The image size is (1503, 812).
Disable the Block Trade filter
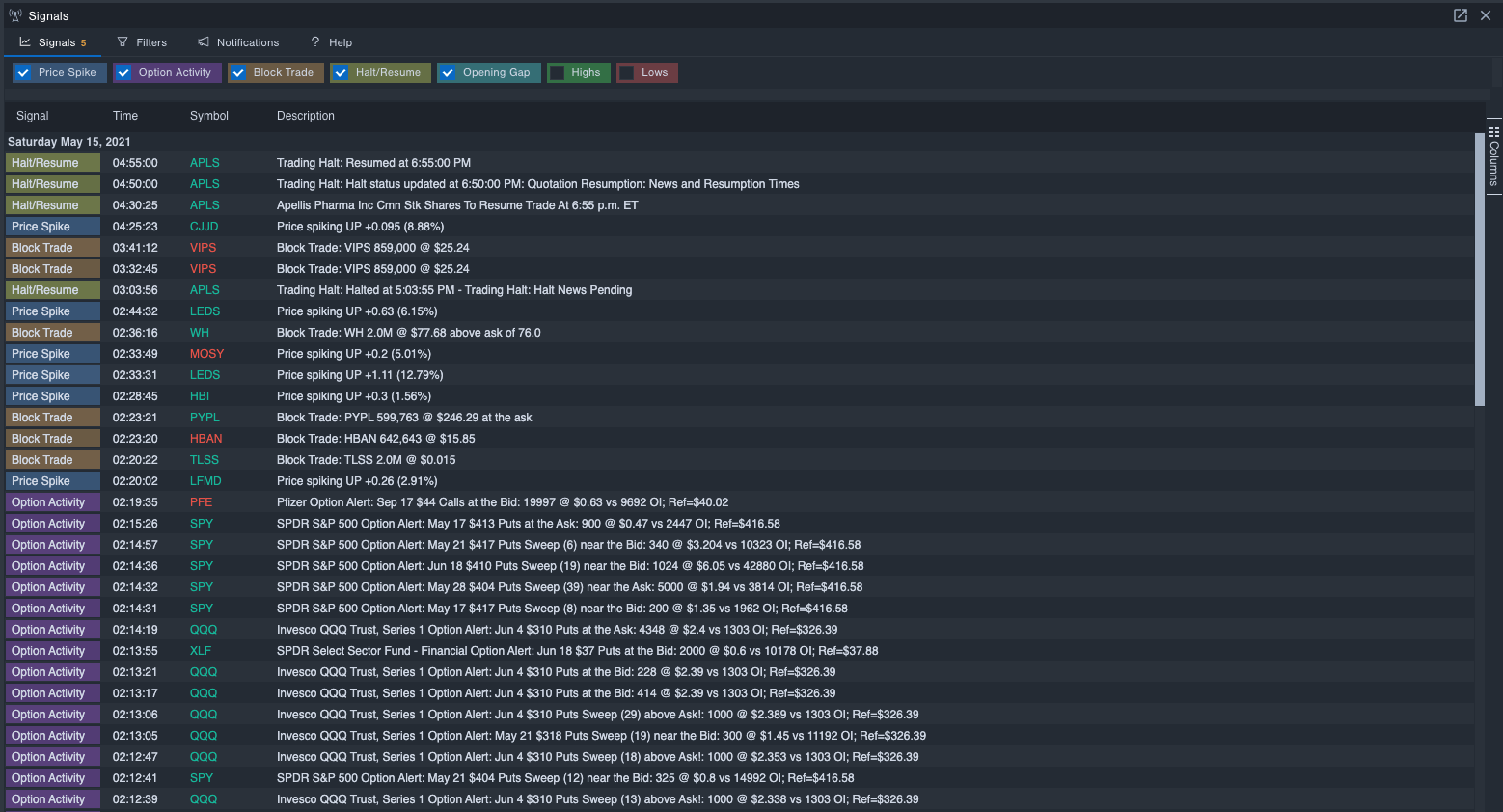pos(238,72)
